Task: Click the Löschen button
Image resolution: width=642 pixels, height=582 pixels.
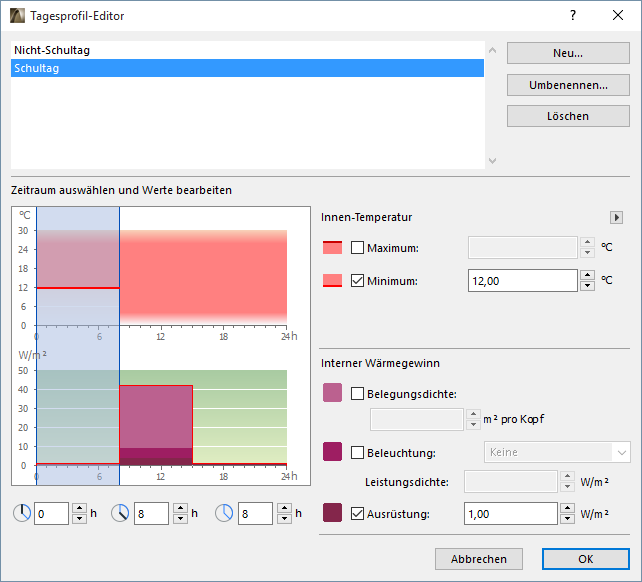Action: pos(568,116)
